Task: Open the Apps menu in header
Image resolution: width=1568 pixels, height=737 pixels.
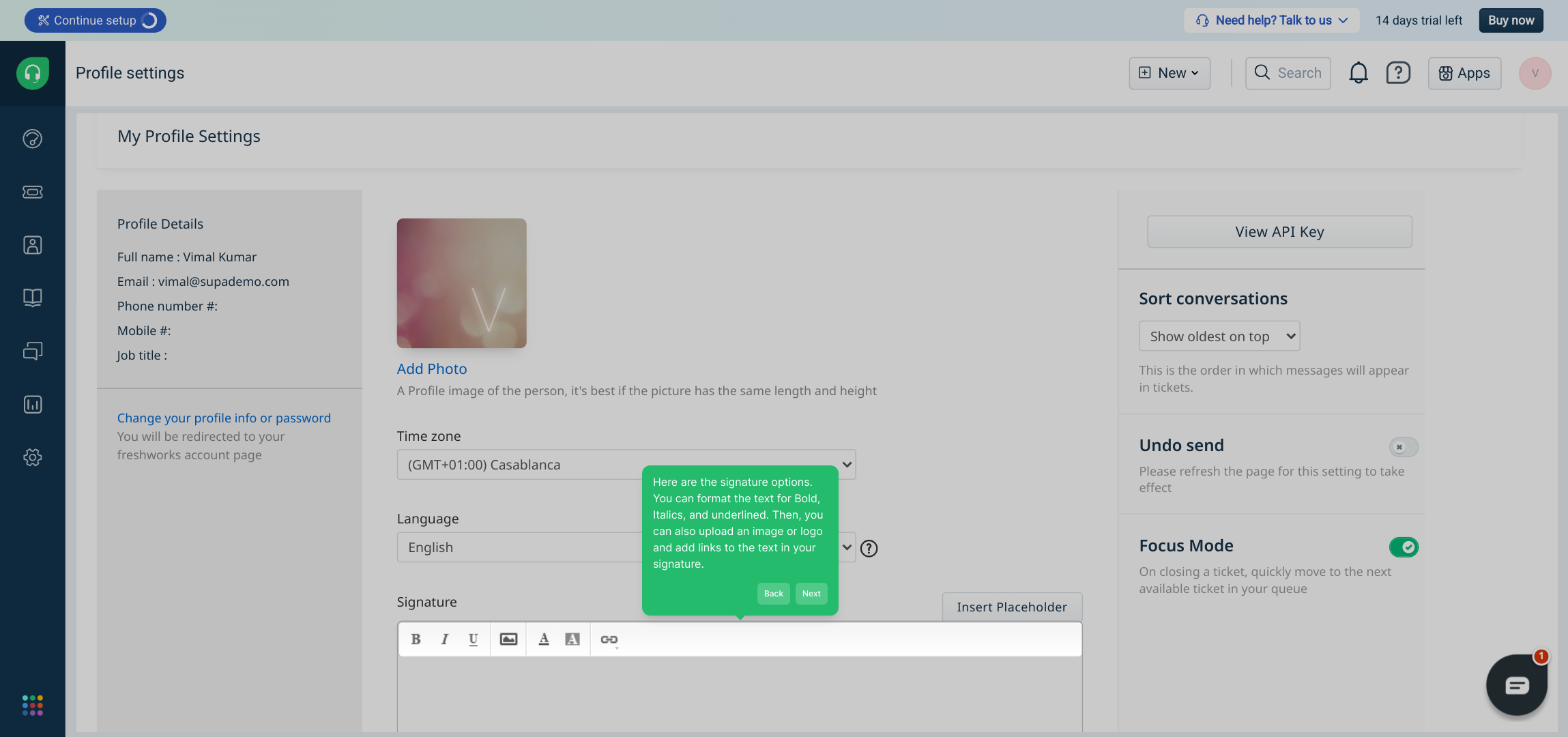Action: pyautogui.click(x=1464, y=73)
